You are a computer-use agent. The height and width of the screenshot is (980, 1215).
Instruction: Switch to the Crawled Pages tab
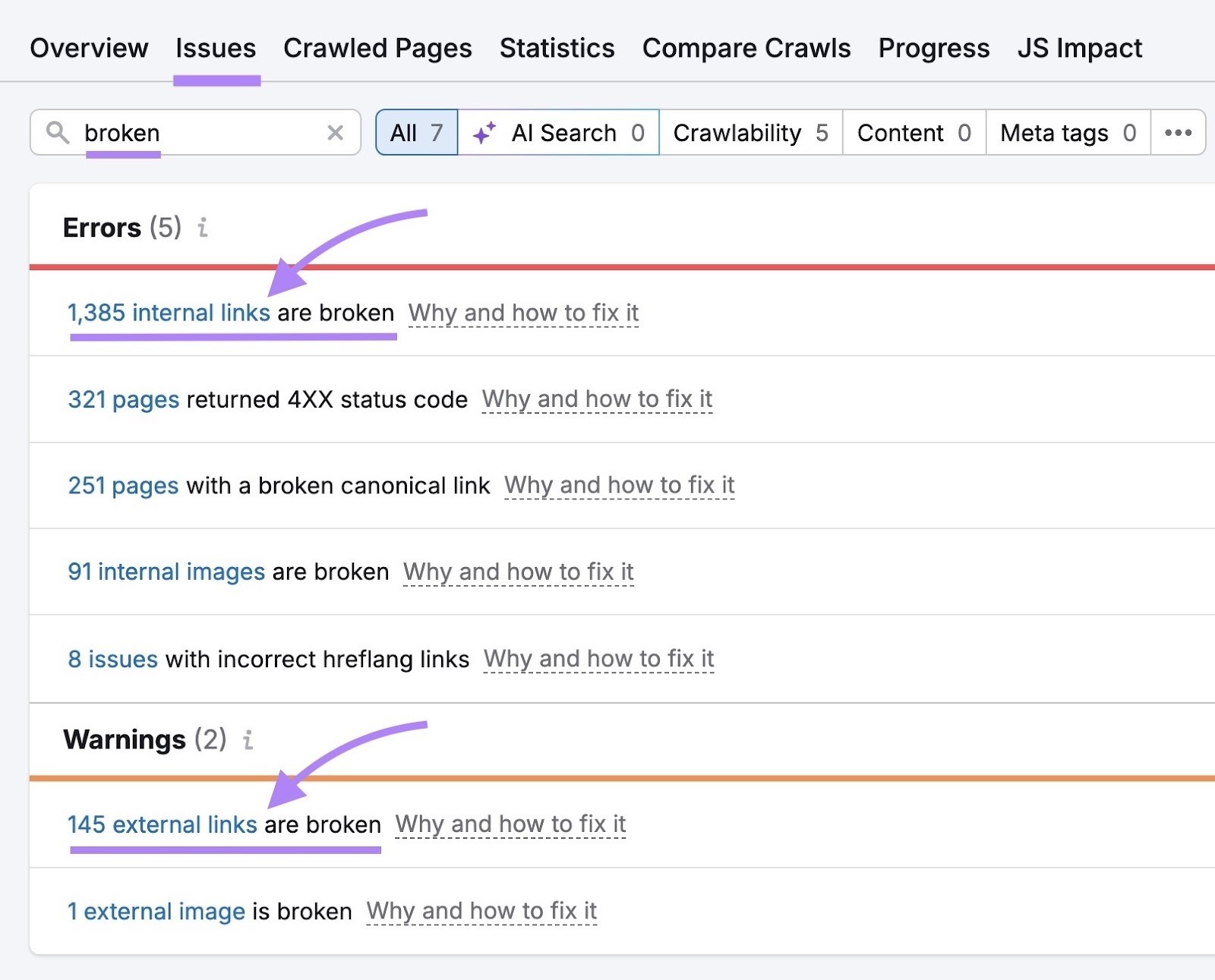pyautogui.click(x=377, y=48)
